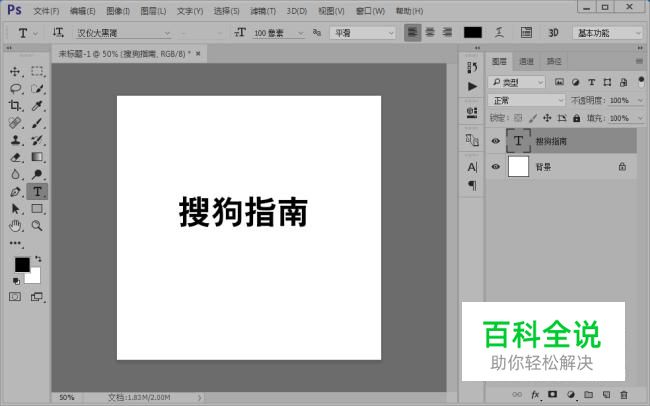The height and width of the screenshot is (406, 650).
Task: Open the Edit Toolbar three-dots button
Action: click(x=15, y=243)
